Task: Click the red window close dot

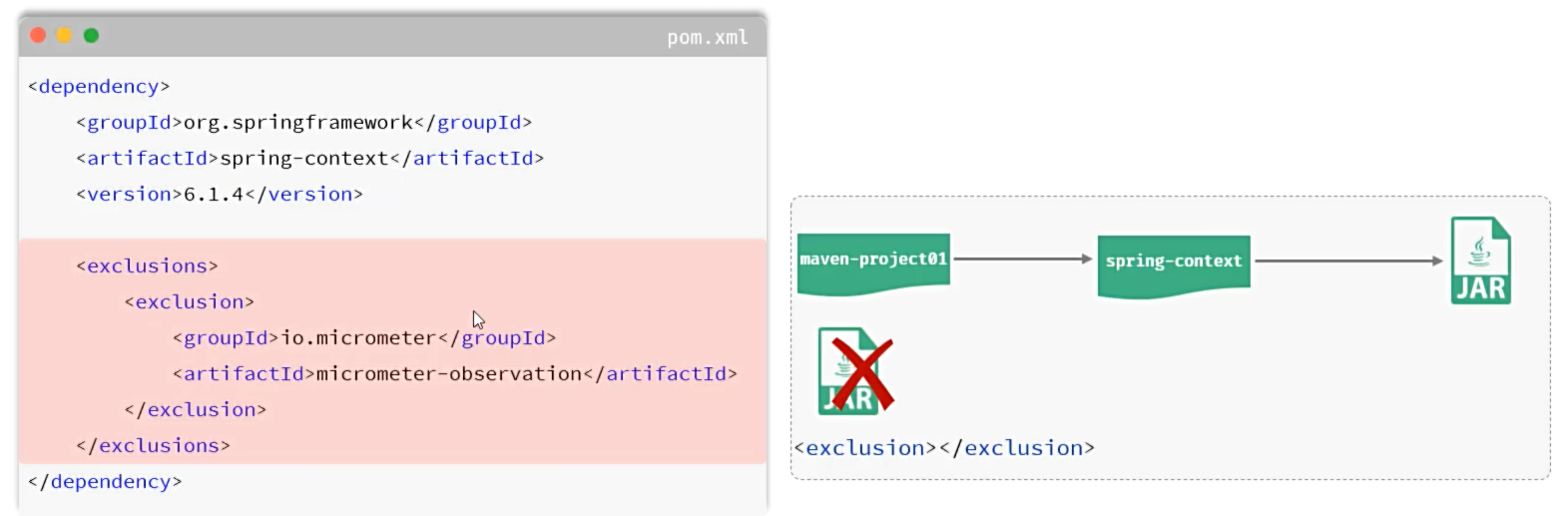Action: pos(38,36)
